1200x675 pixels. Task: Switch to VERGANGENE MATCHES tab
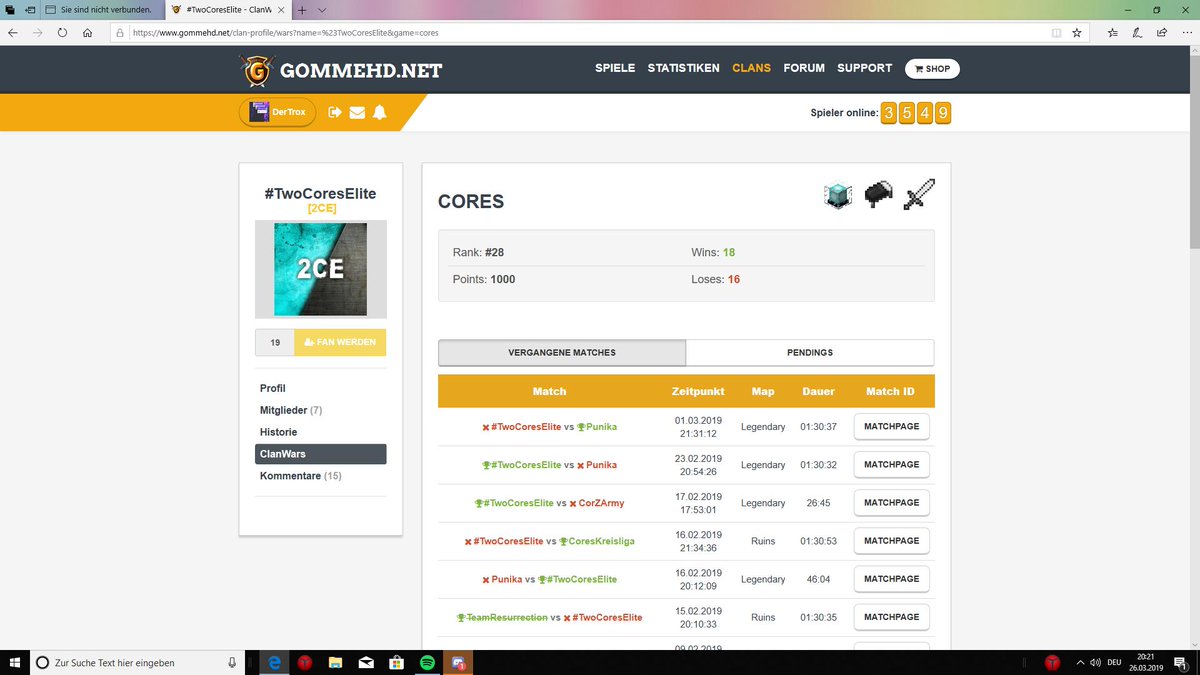click(x=562, y=353)
